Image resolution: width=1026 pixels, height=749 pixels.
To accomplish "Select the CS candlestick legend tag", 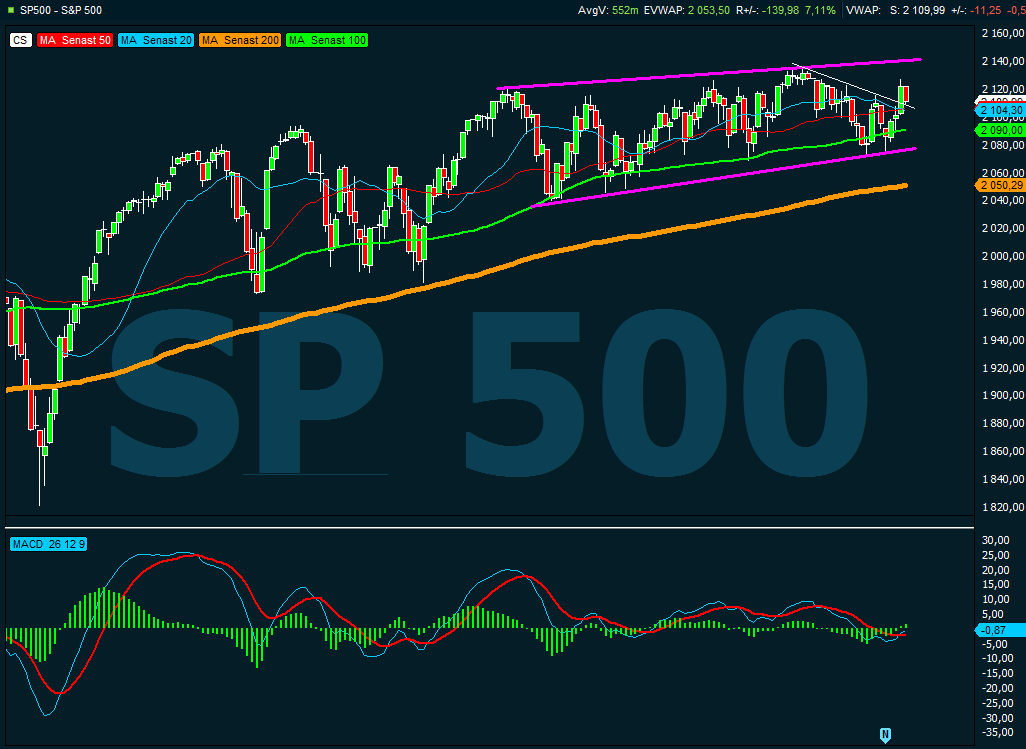I will click(x=20, y=41).
